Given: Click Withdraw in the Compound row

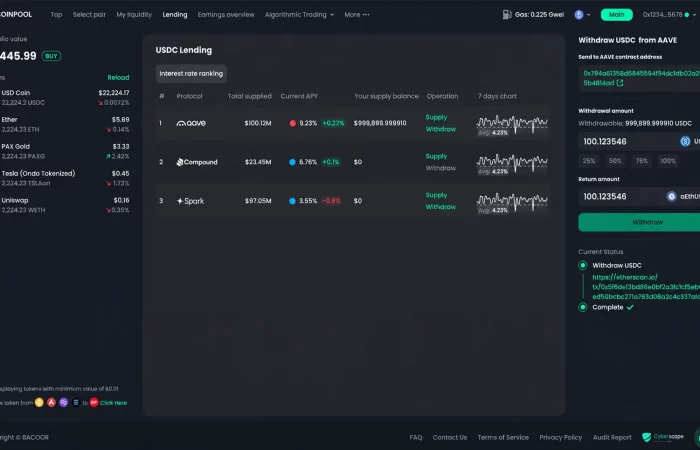Looking at the screenshot, I should click(x=441, y=168).
